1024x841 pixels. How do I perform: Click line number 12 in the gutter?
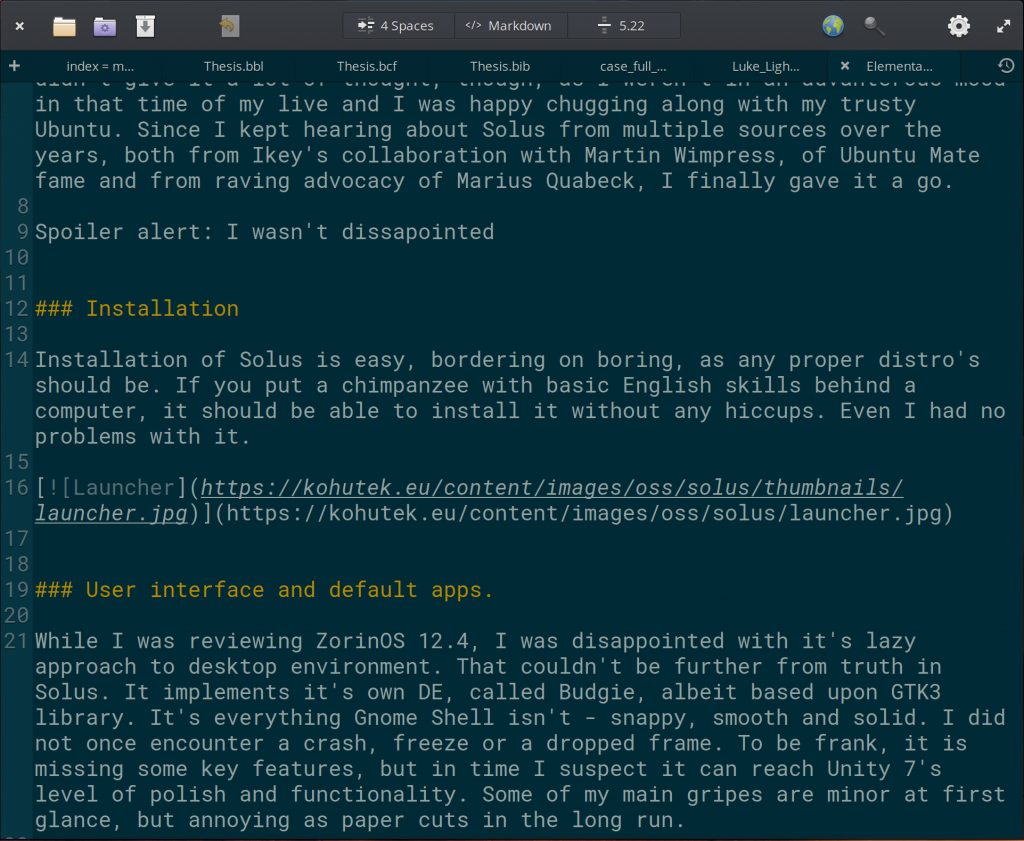[x=17, y=308]
